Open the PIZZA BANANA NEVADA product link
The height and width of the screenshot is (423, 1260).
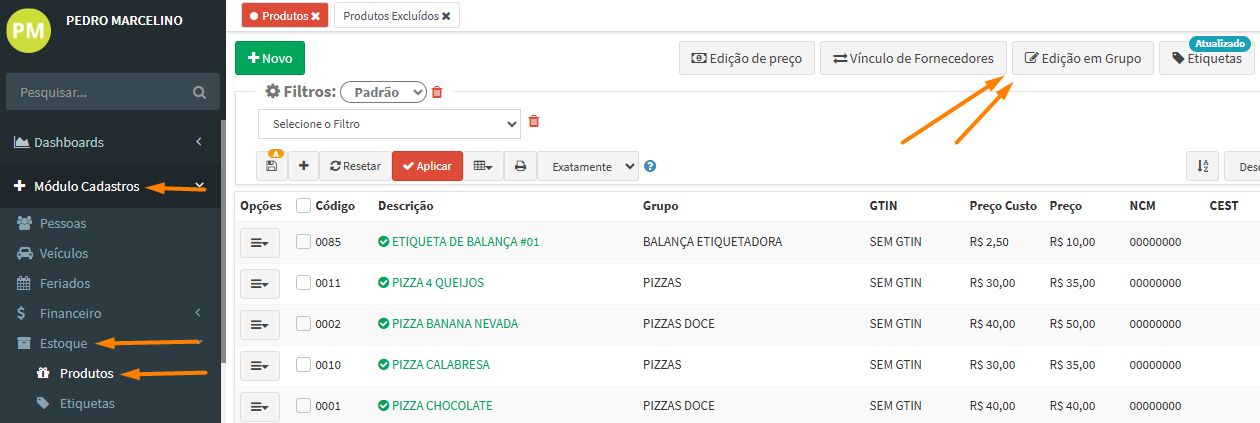pyautogui.click(x=454, y=324)
